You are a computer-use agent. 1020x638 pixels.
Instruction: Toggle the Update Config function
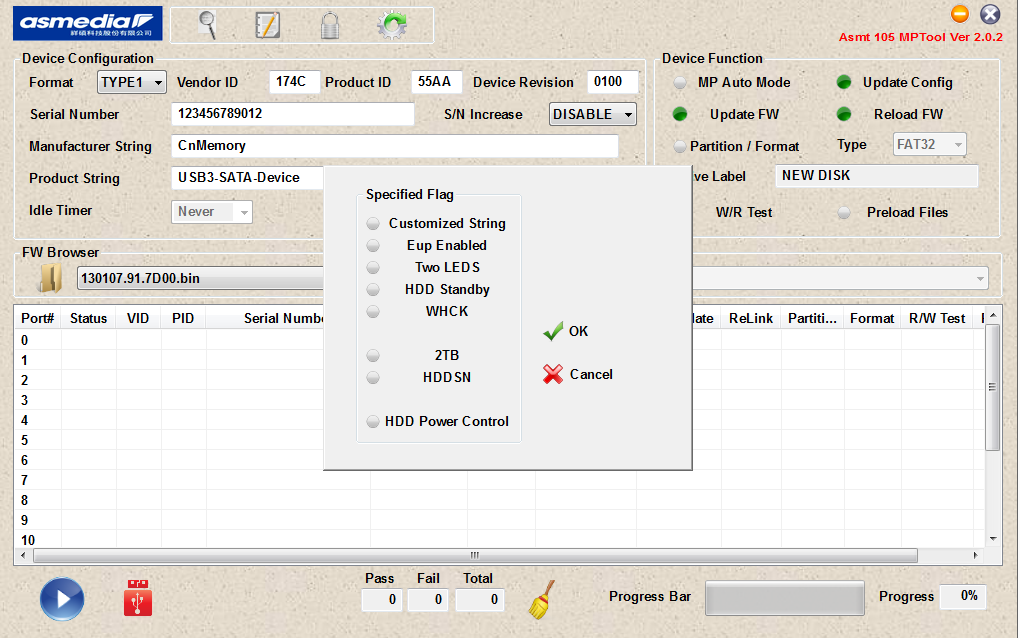[x=844, y=83]
